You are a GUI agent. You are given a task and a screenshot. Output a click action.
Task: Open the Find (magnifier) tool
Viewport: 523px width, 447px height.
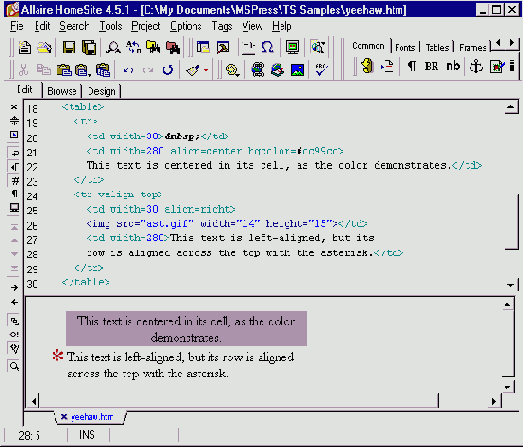[113, 47]
